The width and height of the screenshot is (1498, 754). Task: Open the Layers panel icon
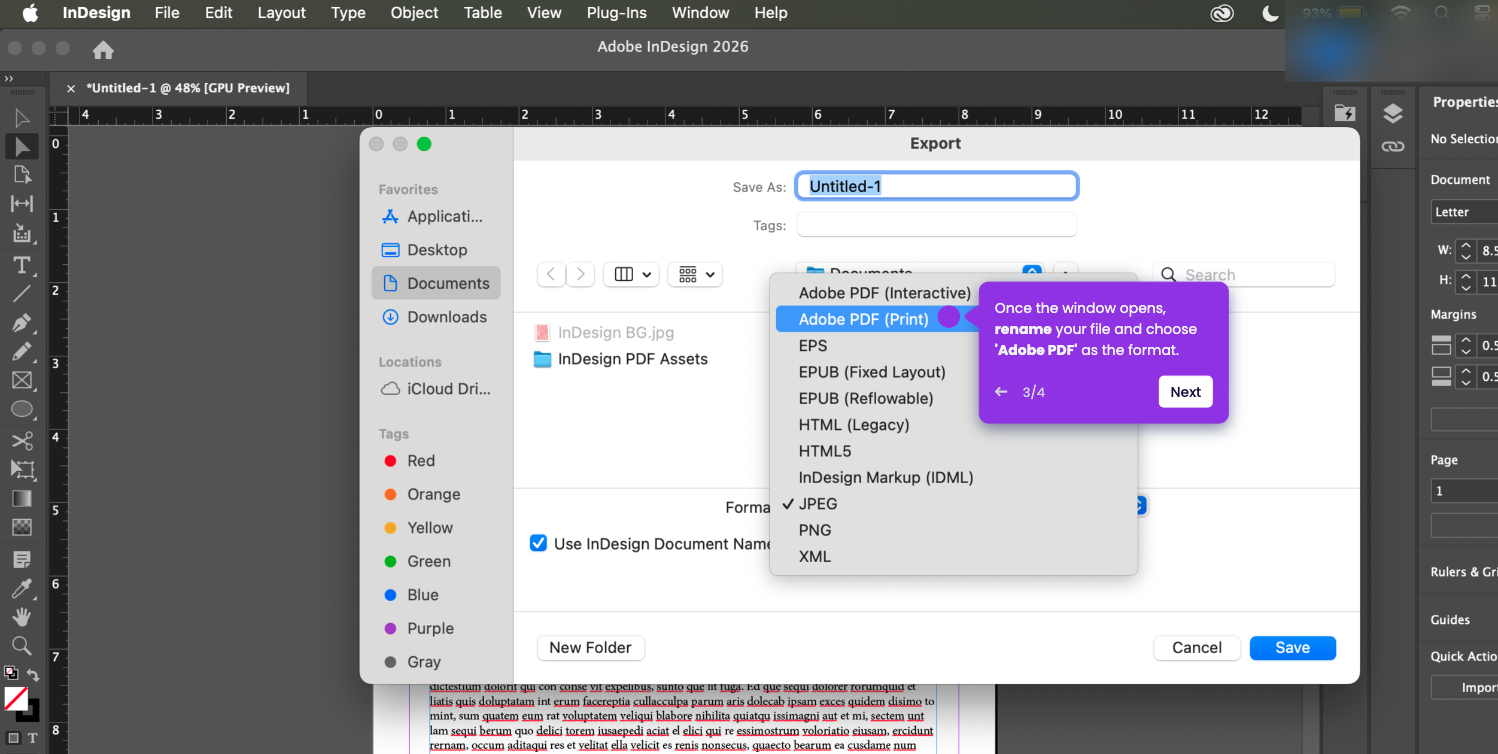pos(1393,113)
